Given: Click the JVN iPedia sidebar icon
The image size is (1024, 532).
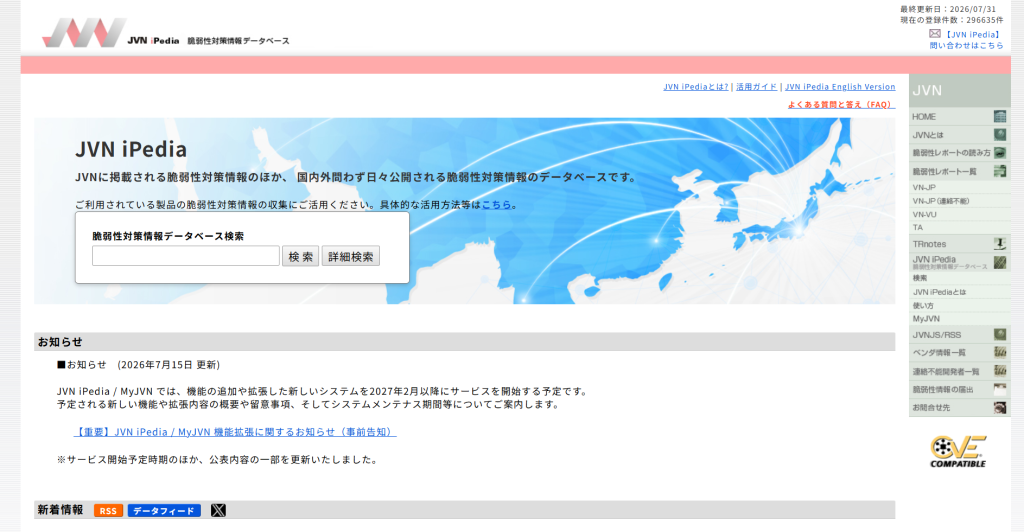Looking at the screenshot, I should click(1000, 262).
